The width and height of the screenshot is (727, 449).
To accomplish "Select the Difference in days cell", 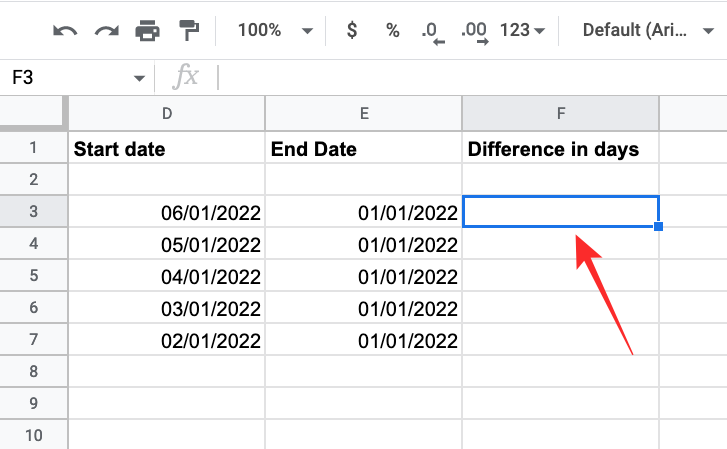I will click(561, 149).
